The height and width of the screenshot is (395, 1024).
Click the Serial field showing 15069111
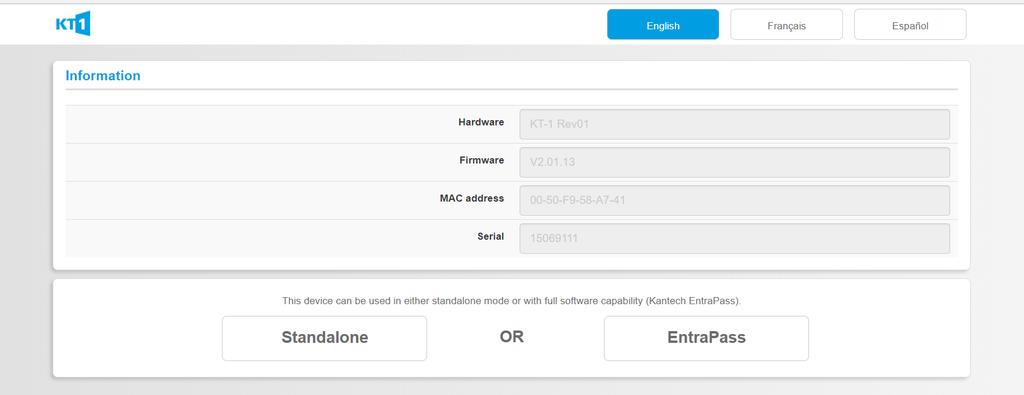tap(735, 239)
